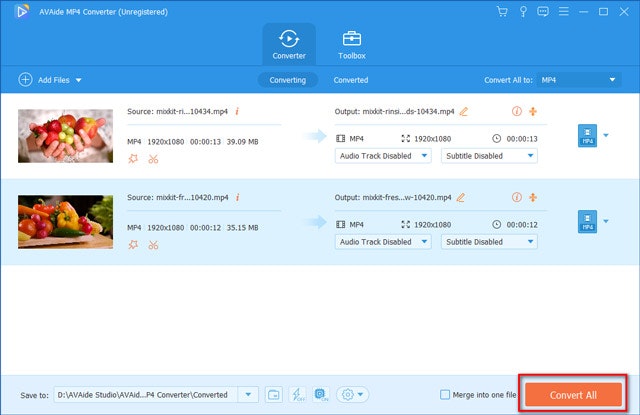The height and width of the screenshot is (415, 640).
Task: View source info for 10420.mp4
Action: pyautogui.click(x=237, y=197)
